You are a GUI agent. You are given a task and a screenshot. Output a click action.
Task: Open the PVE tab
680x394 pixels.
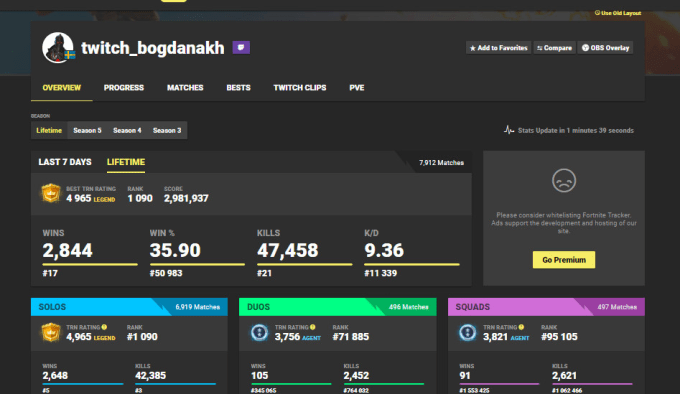[357, 88]
